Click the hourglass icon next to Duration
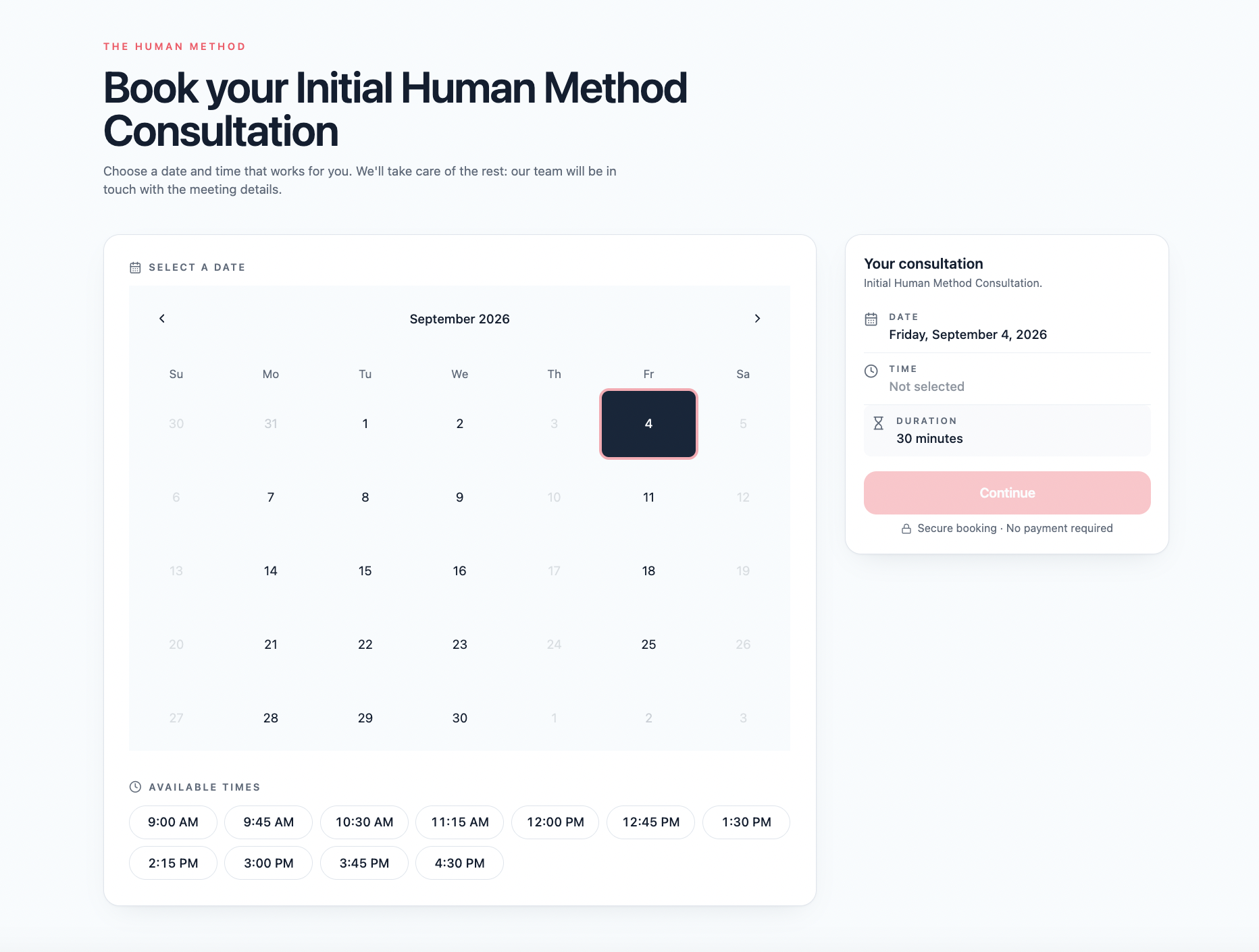This screenshot has width=1259, height=952. click(x=878, y=423)
